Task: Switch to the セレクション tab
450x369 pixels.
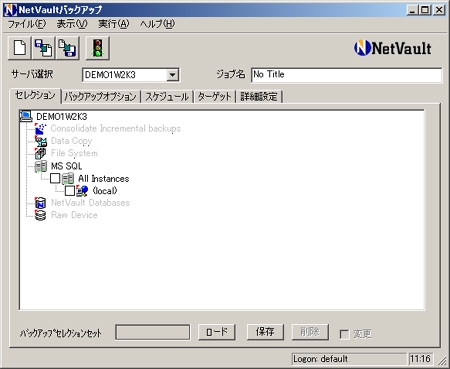Action: point(35,96)
